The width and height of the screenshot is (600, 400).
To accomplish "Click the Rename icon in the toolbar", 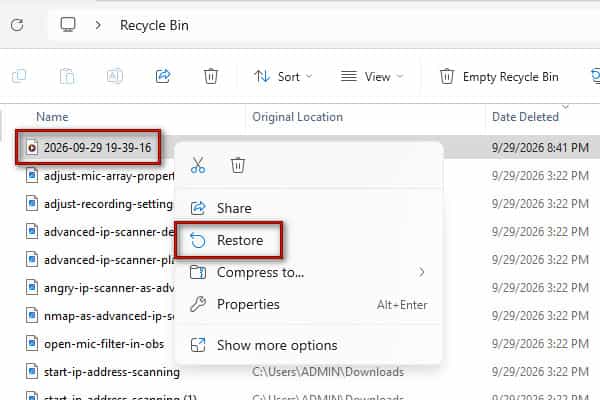I will point(115,76).
